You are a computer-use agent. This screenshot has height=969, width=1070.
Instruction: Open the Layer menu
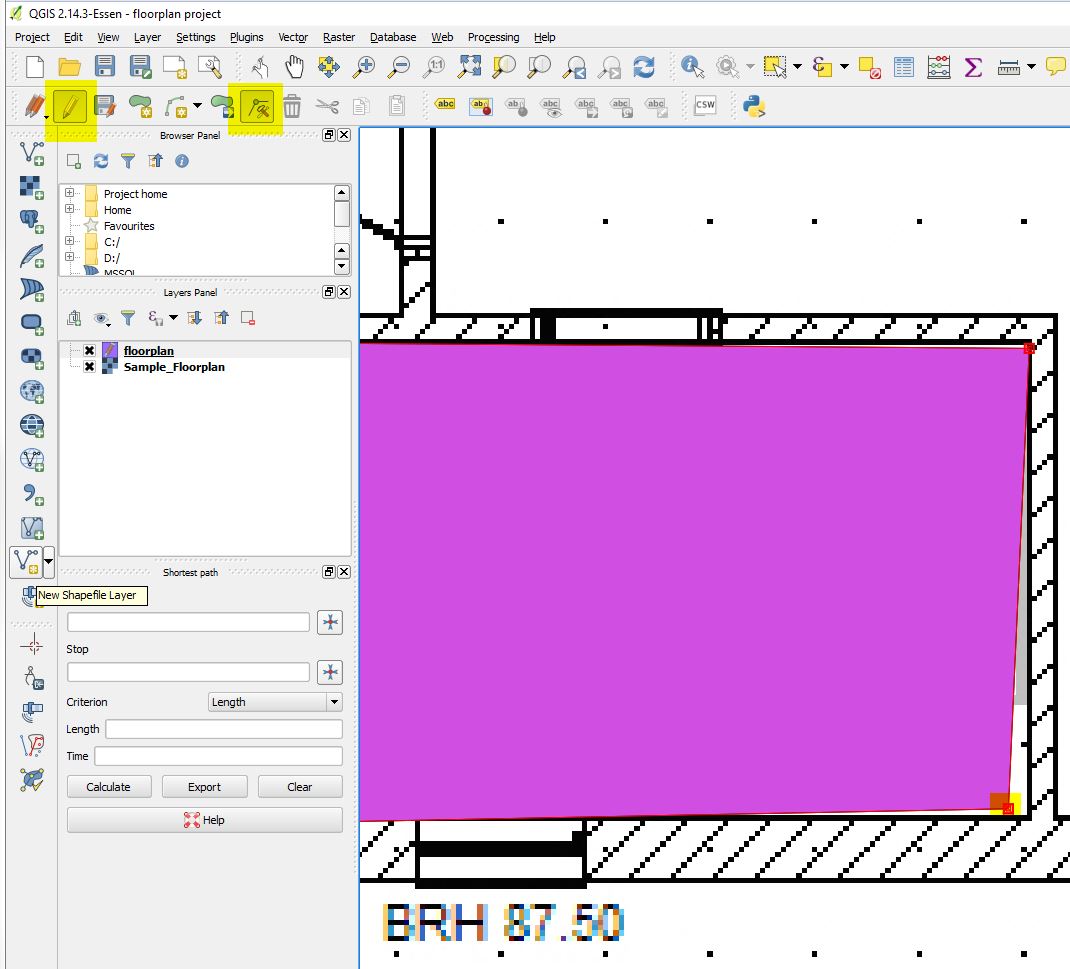coord(147,37)
